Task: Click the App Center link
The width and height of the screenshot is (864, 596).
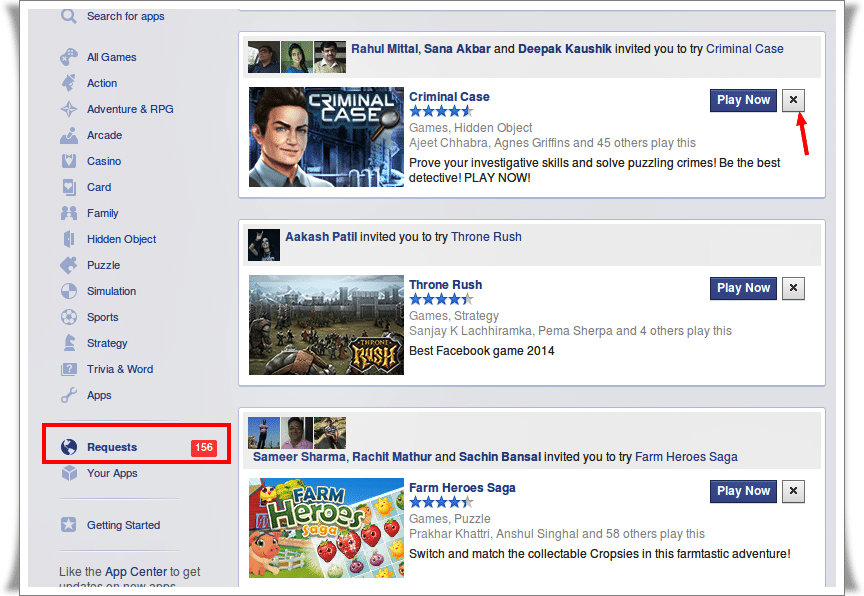Action: pyautogui.click(x=136, y=572)
